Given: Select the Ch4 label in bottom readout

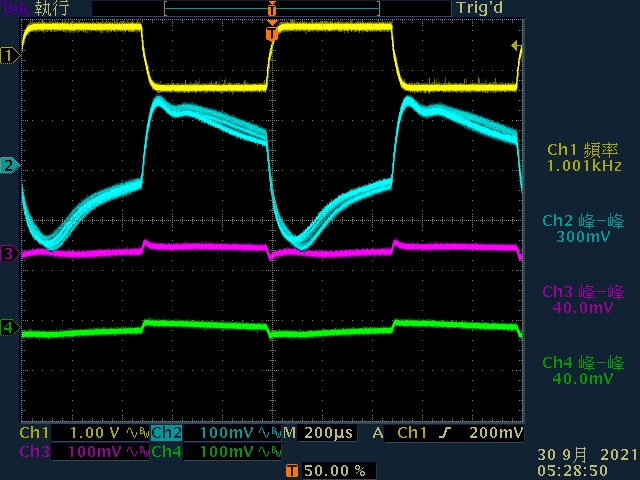Looking at the screenshot, I should 167,452.
